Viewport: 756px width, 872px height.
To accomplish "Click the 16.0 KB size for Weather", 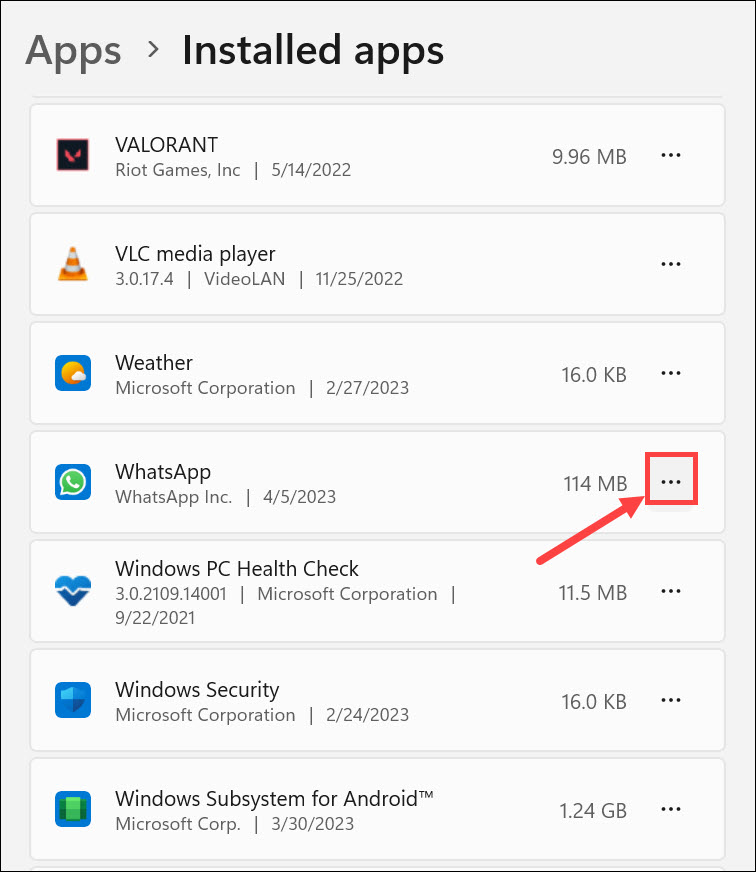I will (594, 375).
